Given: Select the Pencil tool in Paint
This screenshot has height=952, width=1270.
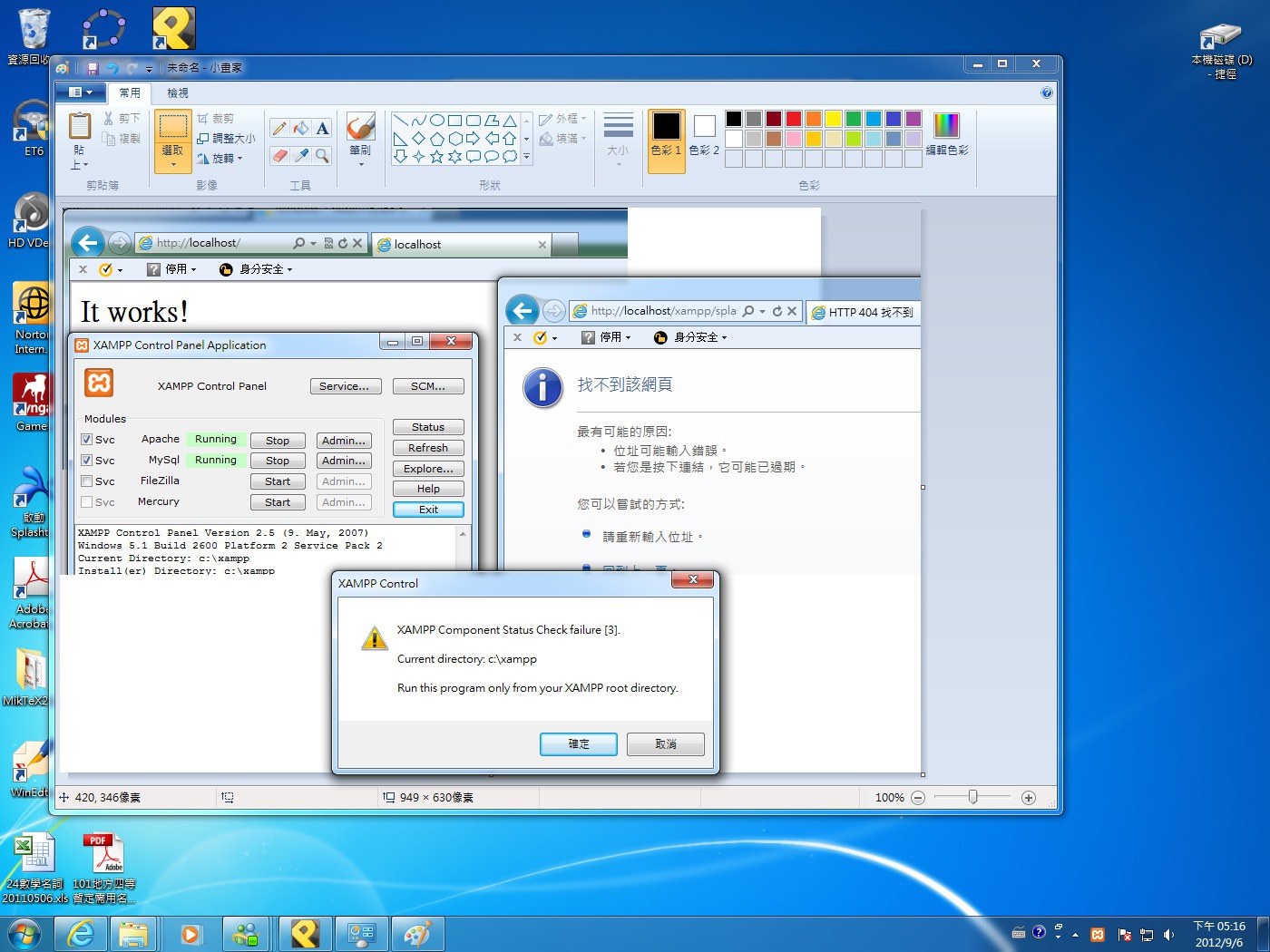Looking at the screenshot, I should click(279, 129).
